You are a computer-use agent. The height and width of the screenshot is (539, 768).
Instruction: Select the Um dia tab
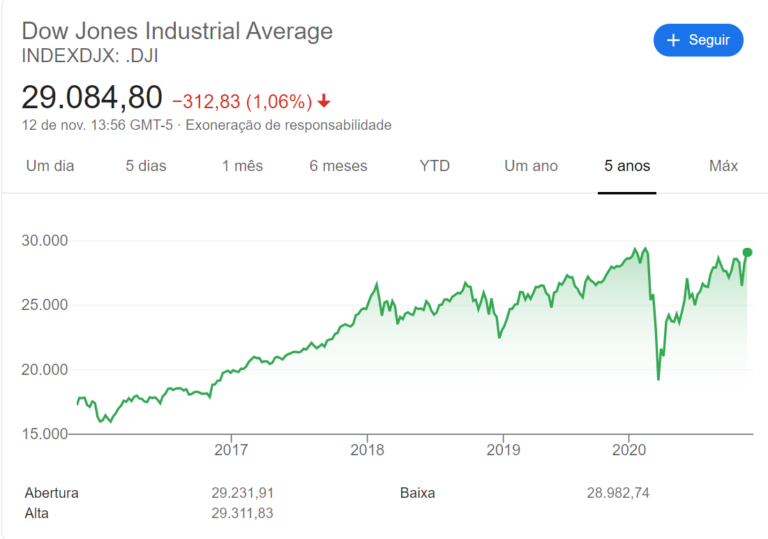tap(50, 166)
